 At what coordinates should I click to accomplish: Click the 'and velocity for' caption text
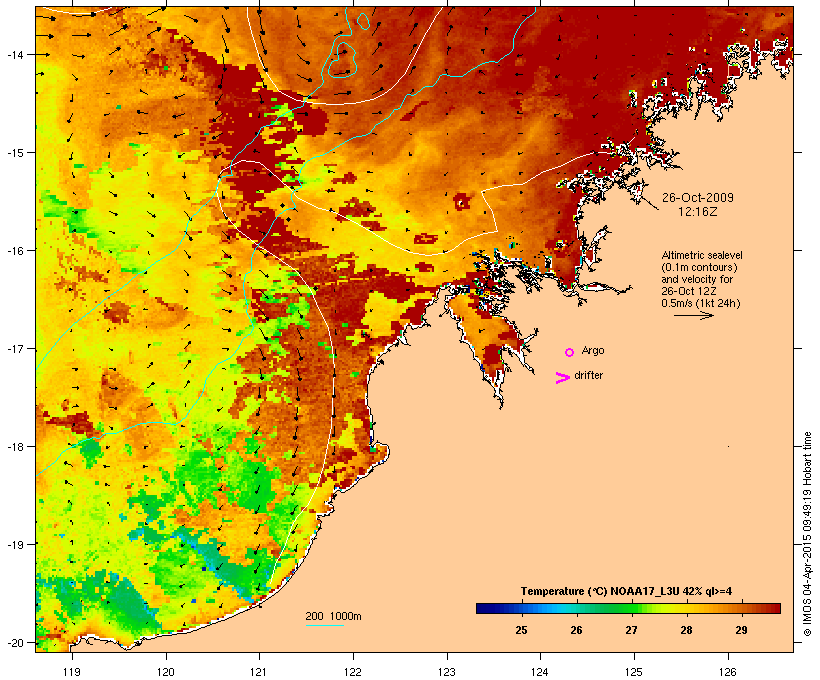point(697,279)
